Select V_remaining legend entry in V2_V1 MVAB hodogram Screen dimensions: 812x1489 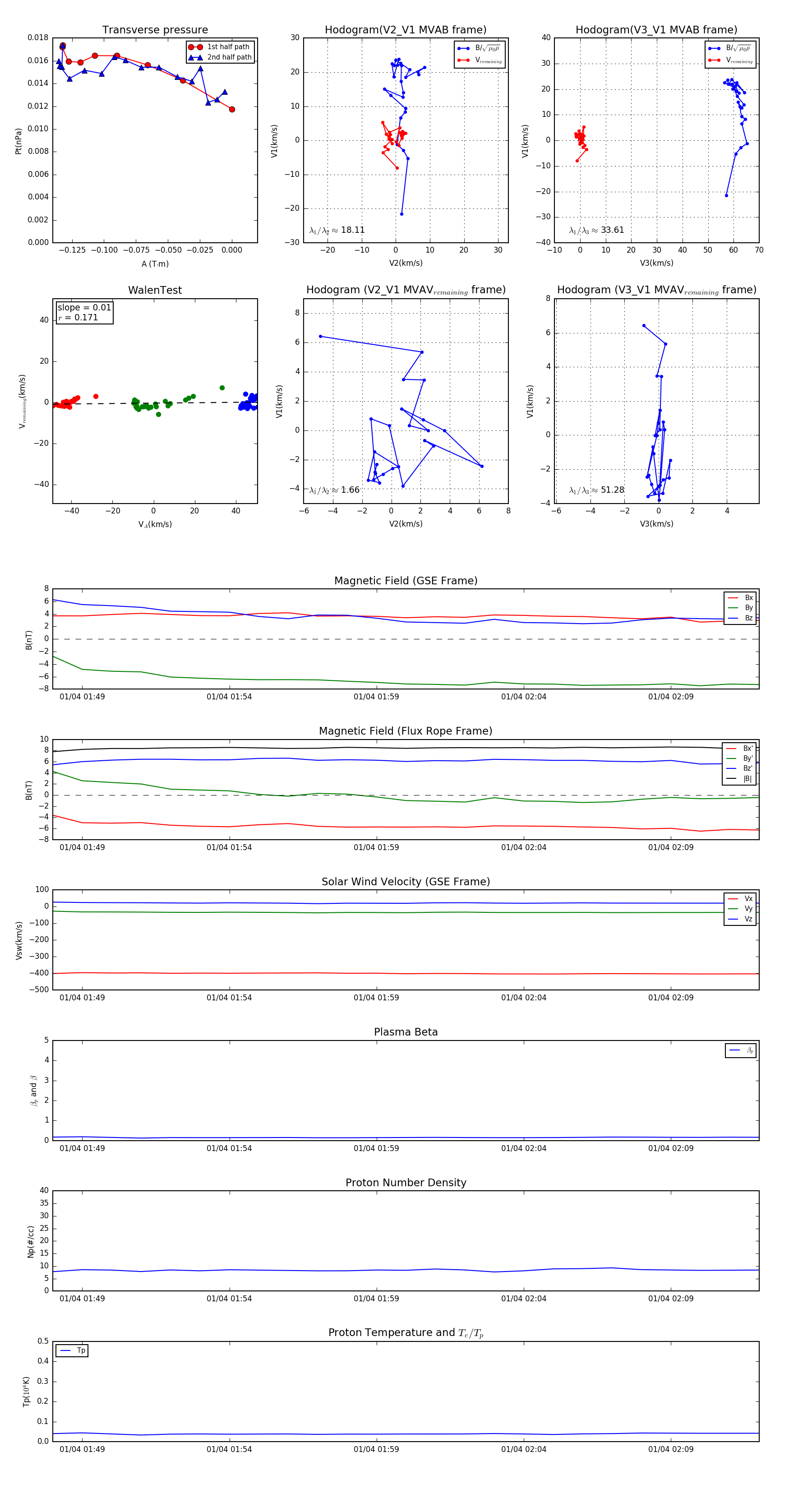pos(480,60)
